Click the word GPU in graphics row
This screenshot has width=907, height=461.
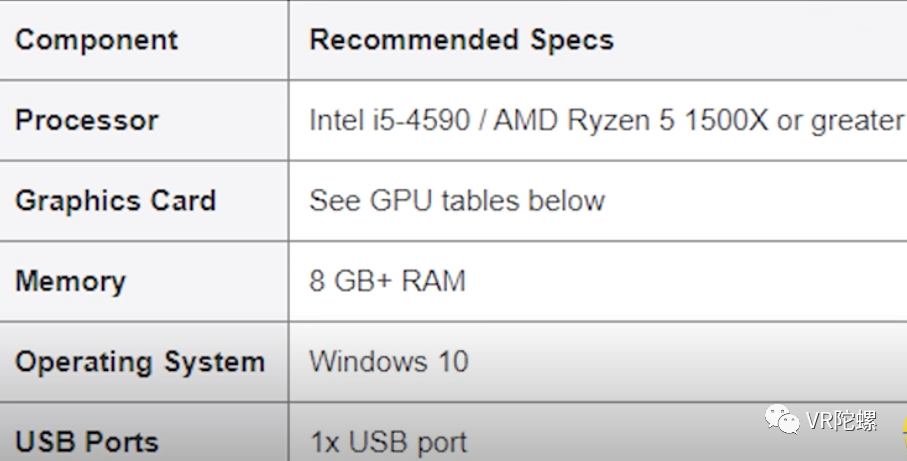[401, 201]
